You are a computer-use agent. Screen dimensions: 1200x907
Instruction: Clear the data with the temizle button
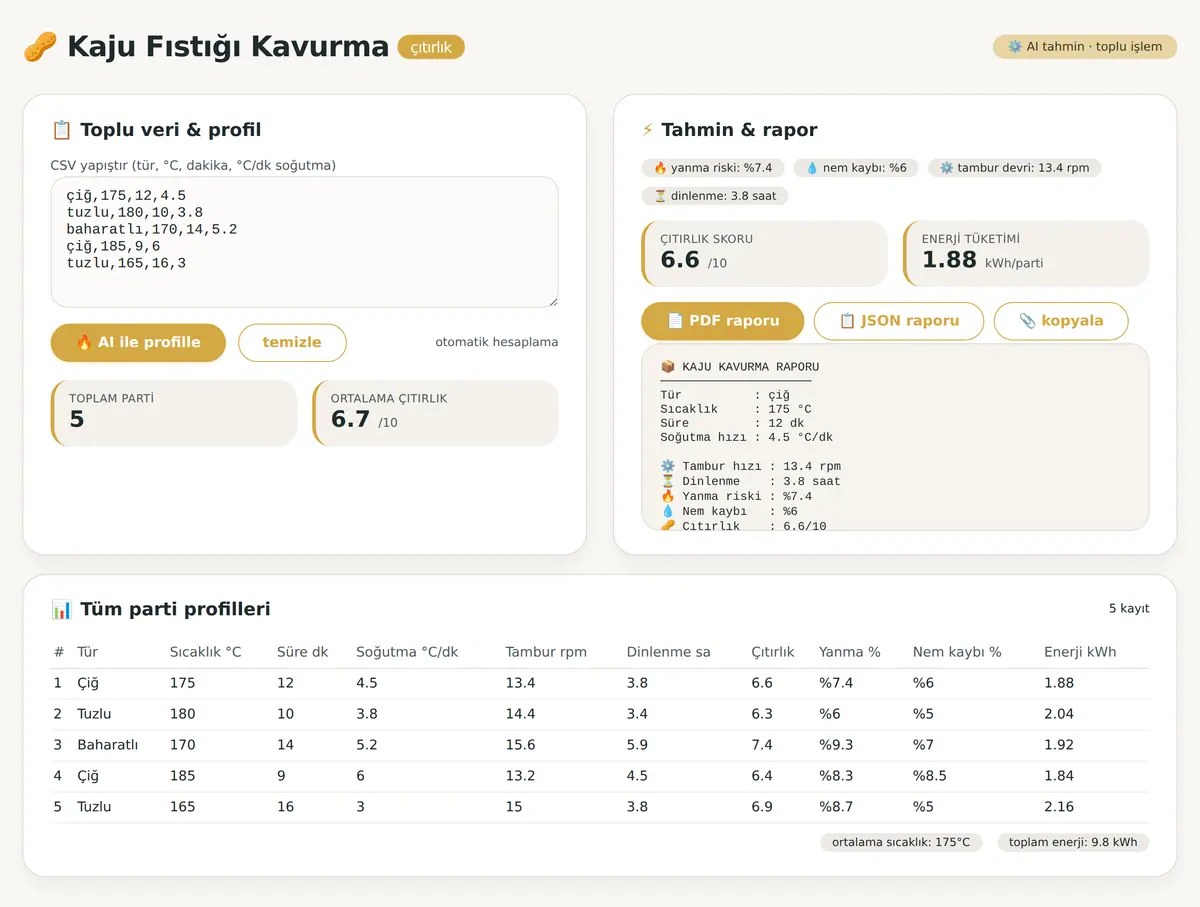292,342
